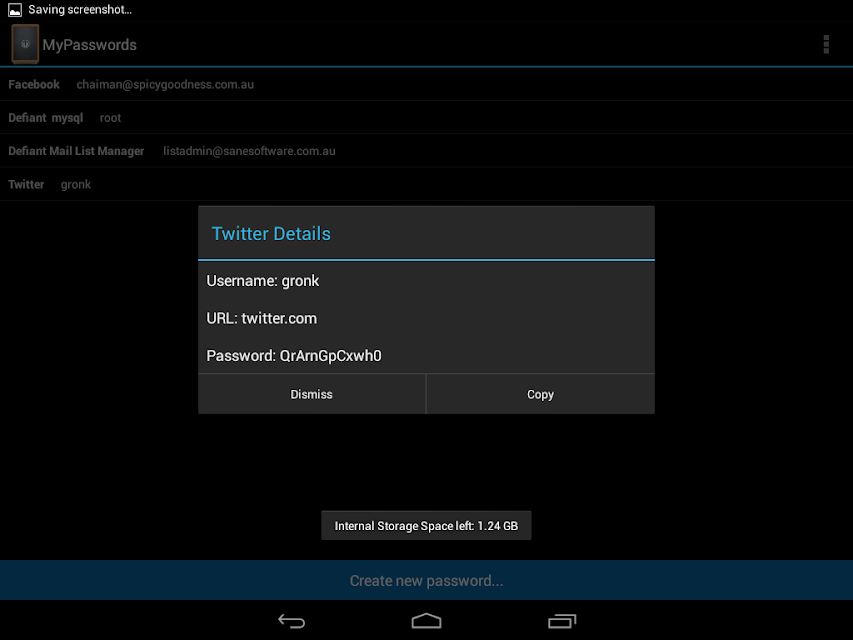This screenshot has width=853, height=640.
Task: Tap listadmin@sanesoftware.com.au username text
Action: tap(249, 151)
